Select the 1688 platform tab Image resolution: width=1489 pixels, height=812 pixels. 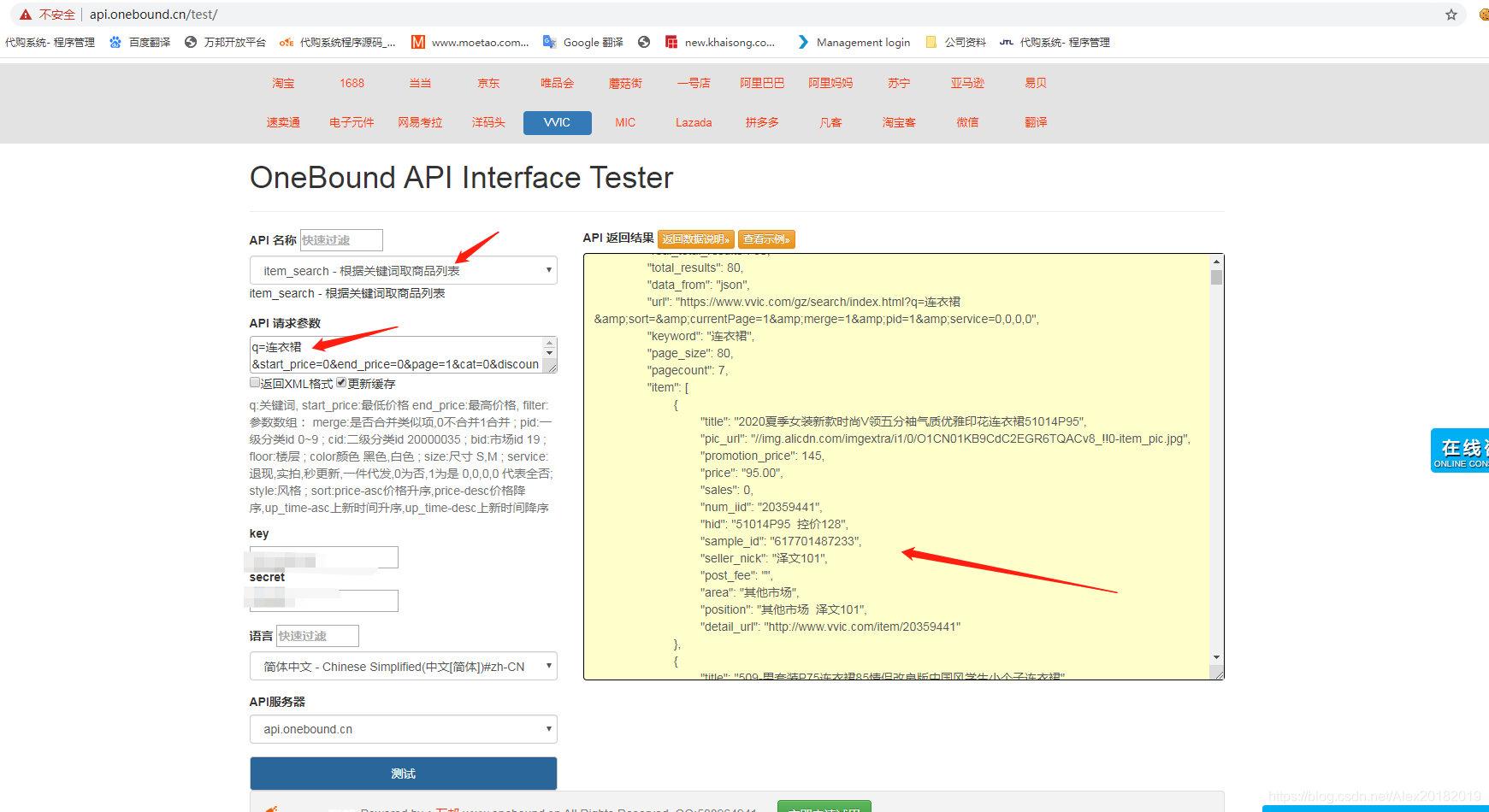tap(352, 83)
